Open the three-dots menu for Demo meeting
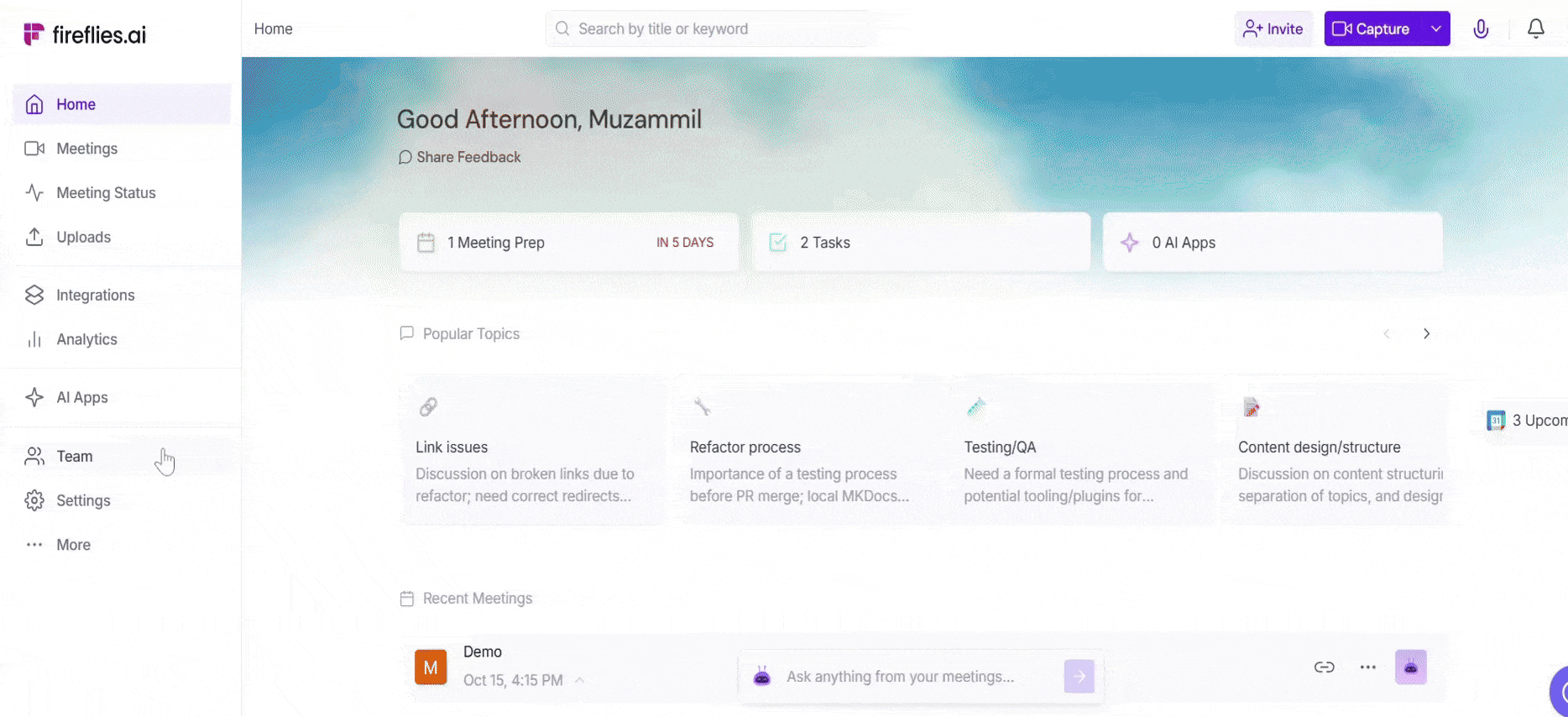 (1367, 667)
